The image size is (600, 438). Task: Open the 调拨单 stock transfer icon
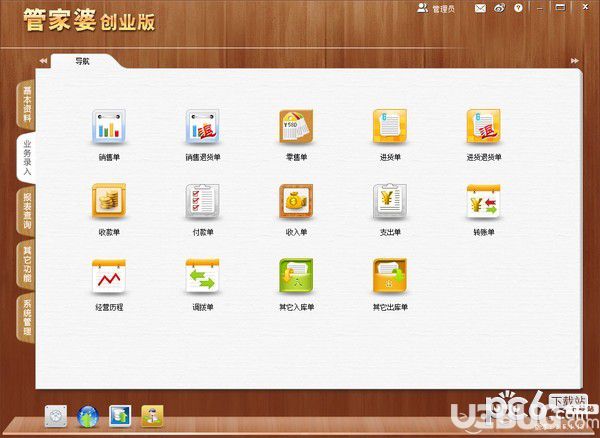pos(202,277)
